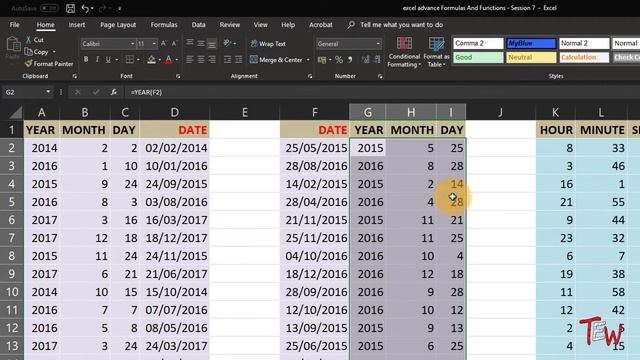Viewport: 640px width, 360px height.
Task: Select Top Align icon
Action: (190, 43)
